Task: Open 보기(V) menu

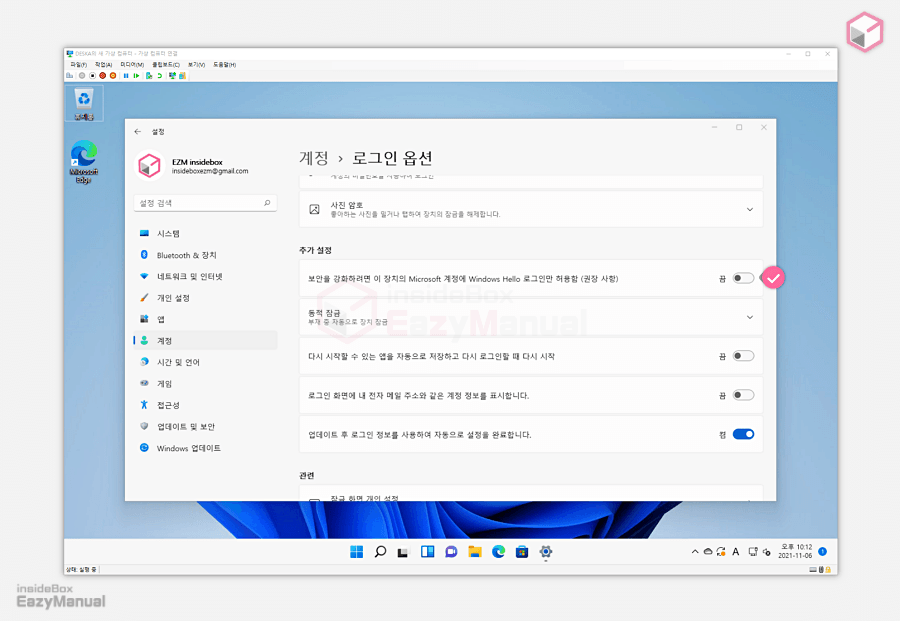Action: coord(196,65)
